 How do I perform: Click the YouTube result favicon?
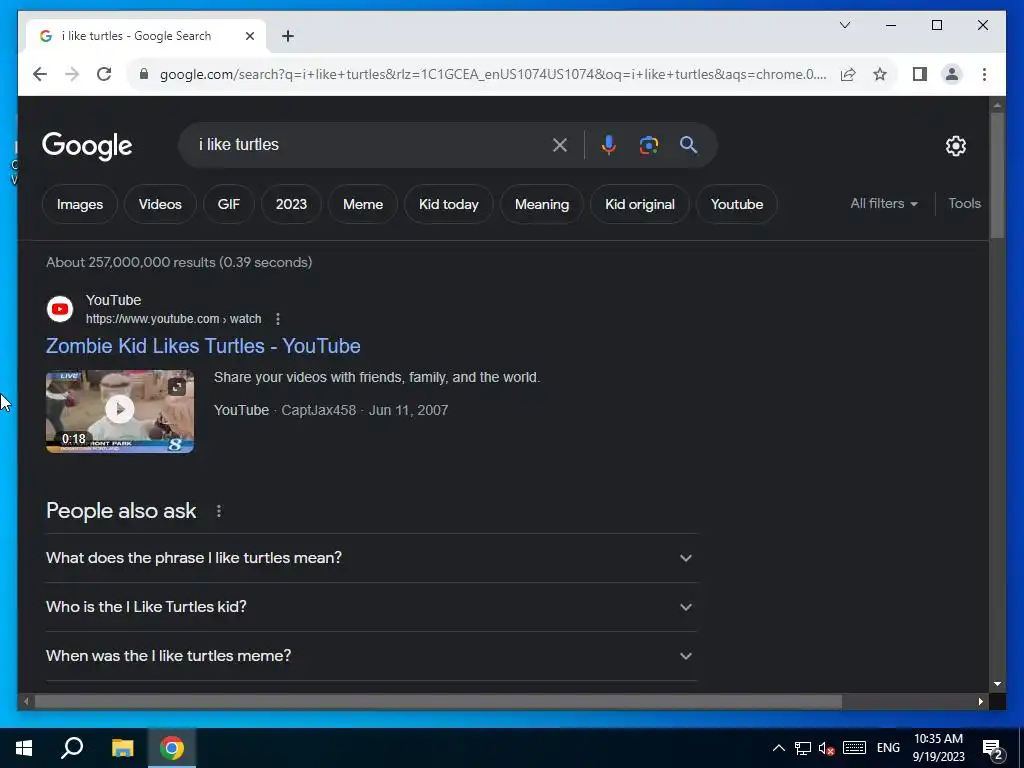pos(60,309)
